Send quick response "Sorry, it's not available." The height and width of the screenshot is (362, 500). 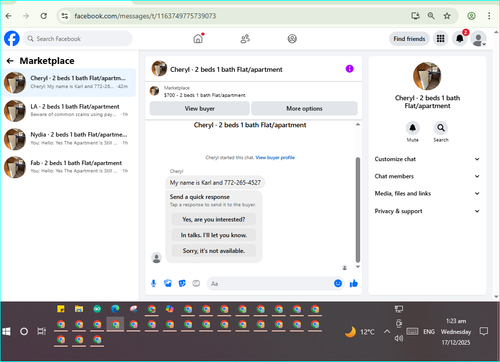click(214, 251)
